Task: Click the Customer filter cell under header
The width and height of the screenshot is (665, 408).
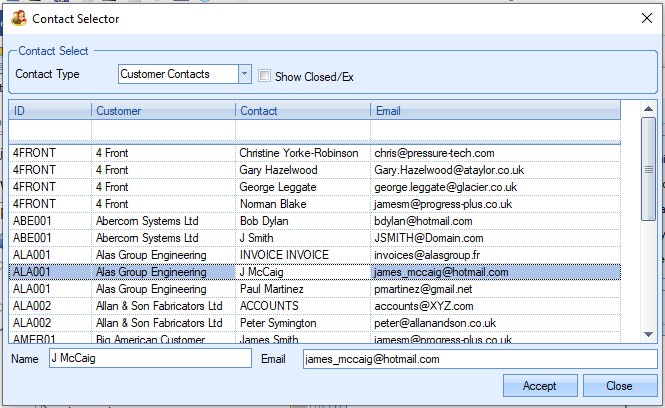Action: point(163,131)
